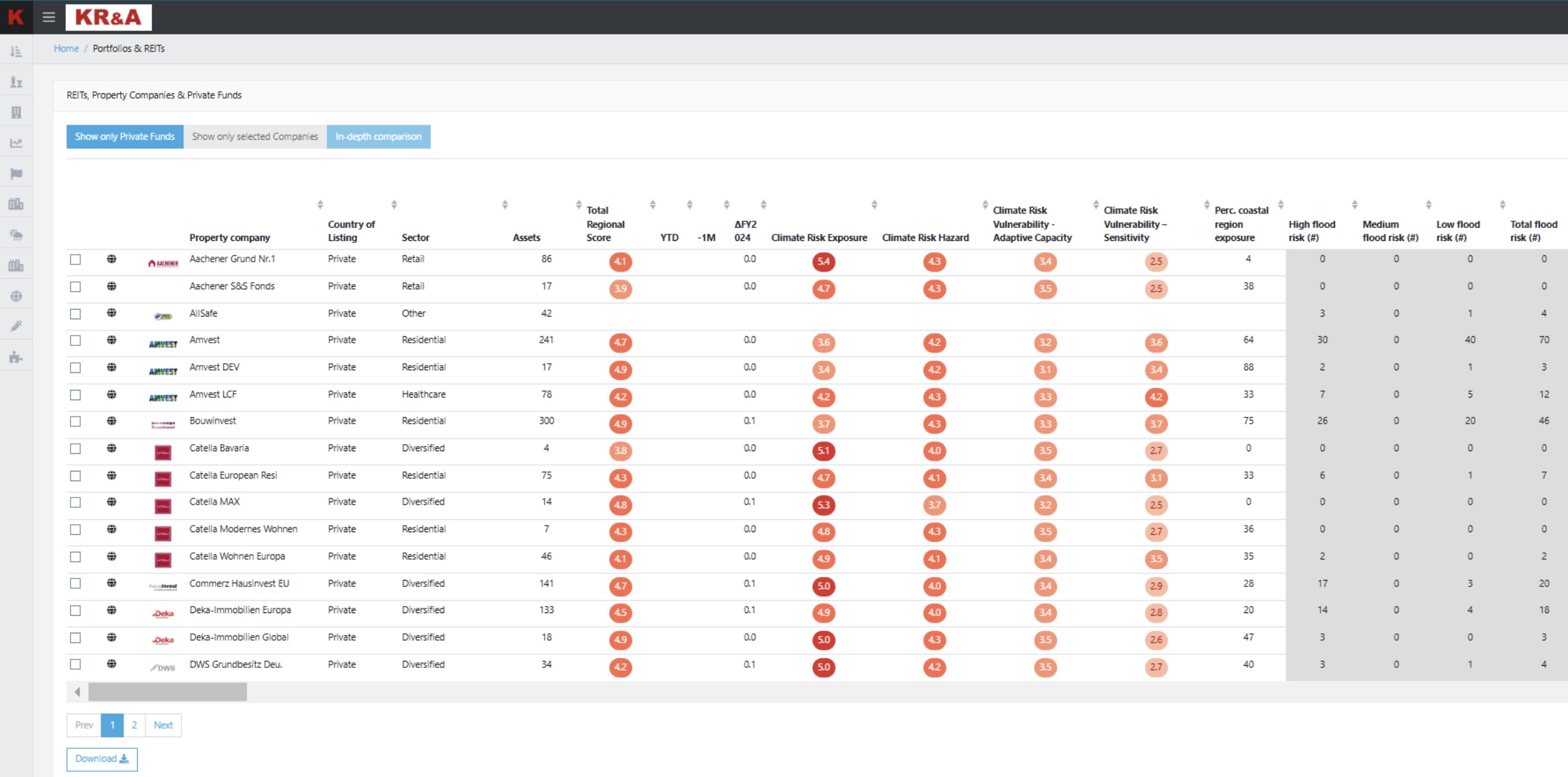The height and width of the screenshot is (777, 1568).
Task: Open the city icon below the weather icon
Action: pyautogui.click(x=16, y=266)
